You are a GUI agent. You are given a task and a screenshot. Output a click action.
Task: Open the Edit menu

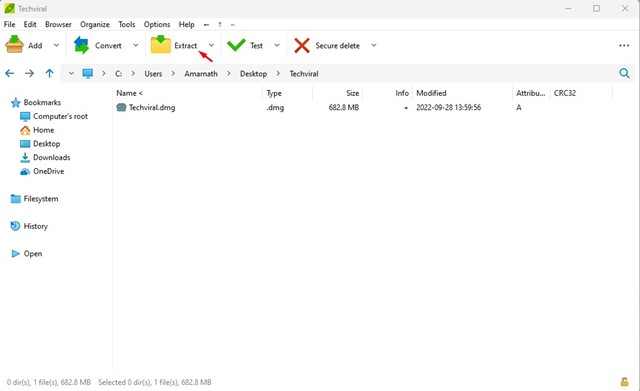click(30, 24)
